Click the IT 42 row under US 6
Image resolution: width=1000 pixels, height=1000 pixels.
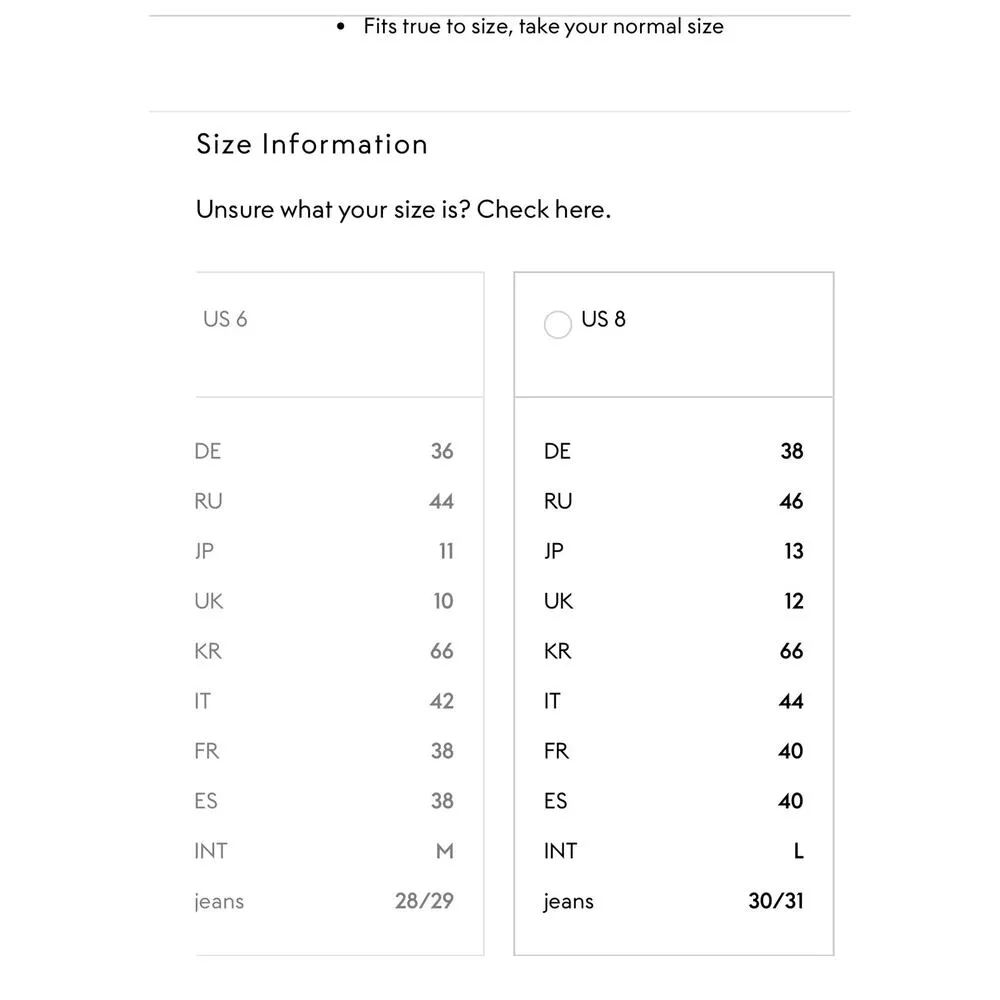(324, 701)
